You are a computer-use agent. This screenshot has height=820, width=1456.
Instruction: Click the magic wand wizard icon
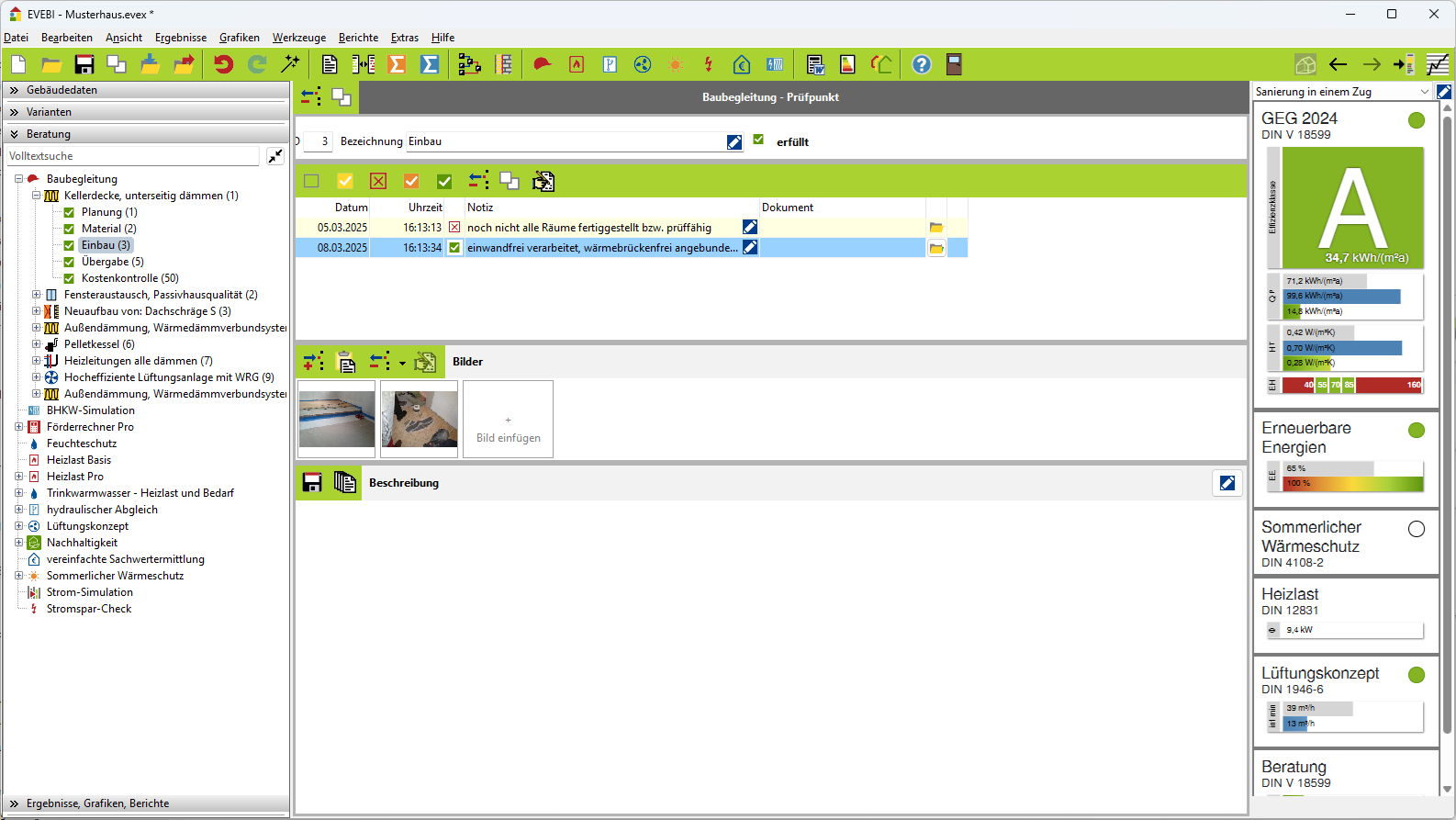pos(290,64)
